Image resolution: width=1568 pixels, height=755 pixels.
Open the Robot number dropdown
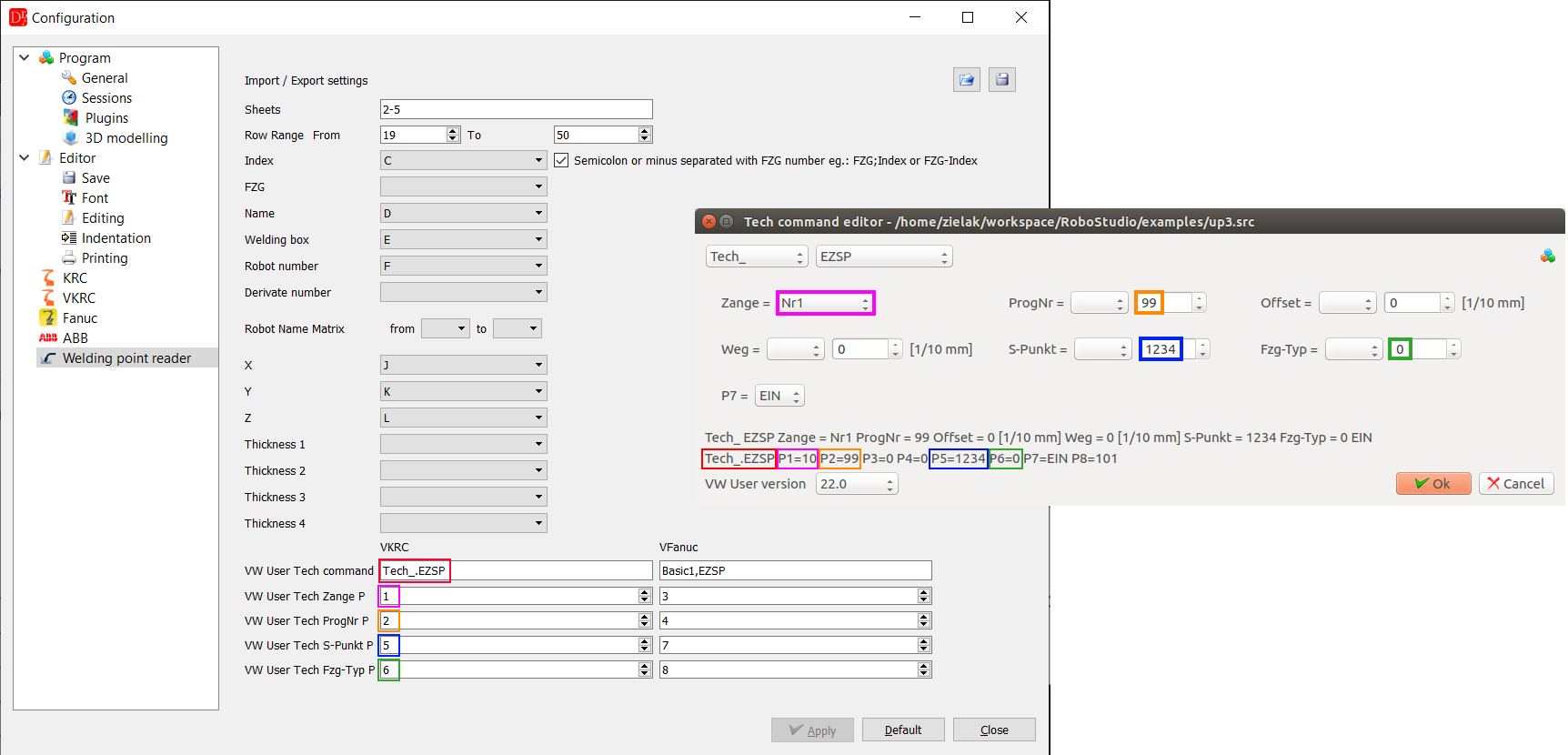click(x=463, y=266)
